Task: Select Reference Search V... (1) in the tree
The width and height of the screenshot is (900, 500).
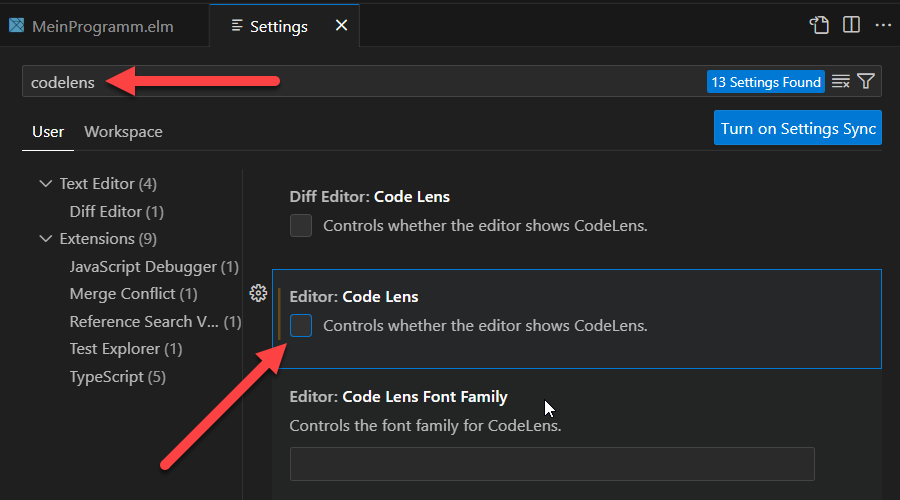Action: point(155,322)
